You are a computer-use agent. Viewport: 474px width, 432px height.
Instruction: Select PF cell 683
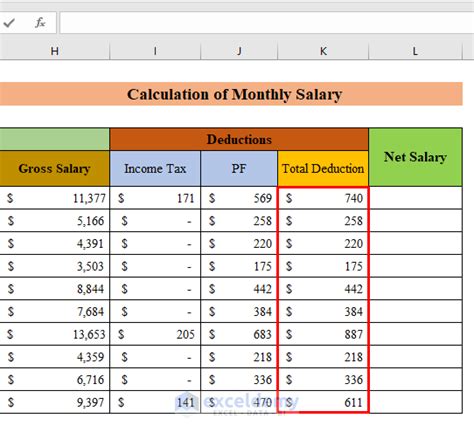[x=239, y=334]
